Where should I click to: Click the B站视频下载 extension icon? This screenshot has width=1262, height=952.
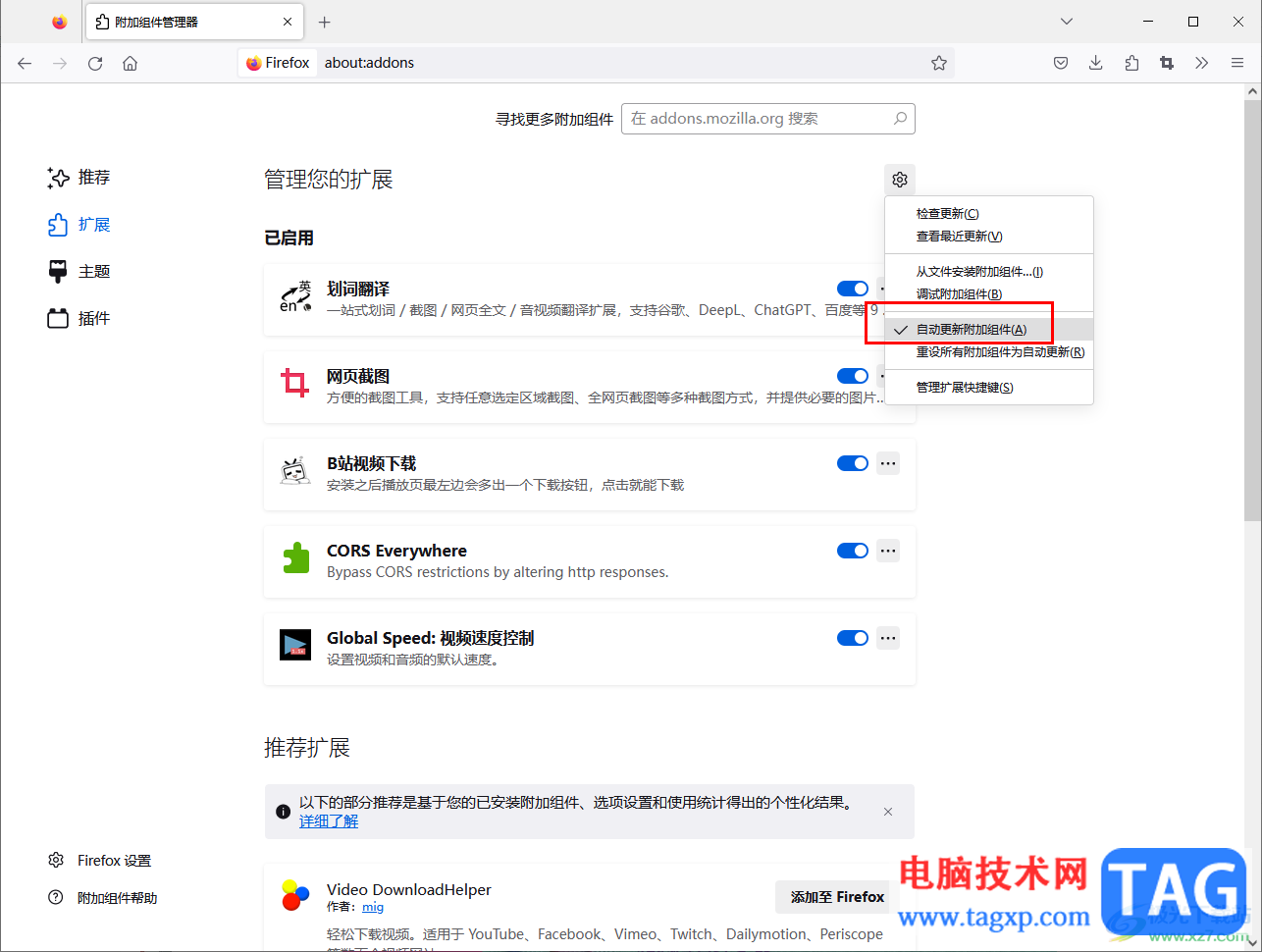coord(295,471)
